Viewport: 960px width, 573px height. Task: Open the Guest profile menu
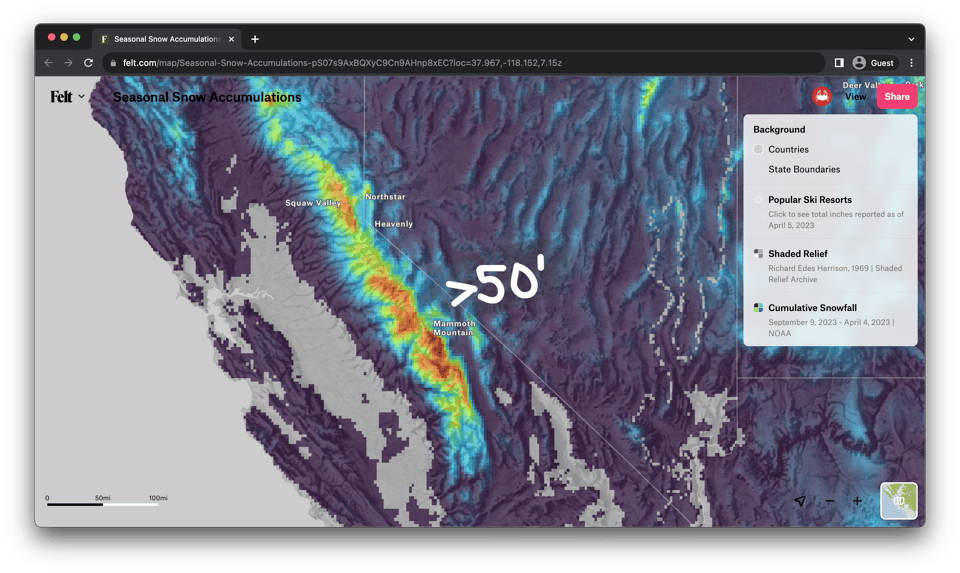pos(873,63)
